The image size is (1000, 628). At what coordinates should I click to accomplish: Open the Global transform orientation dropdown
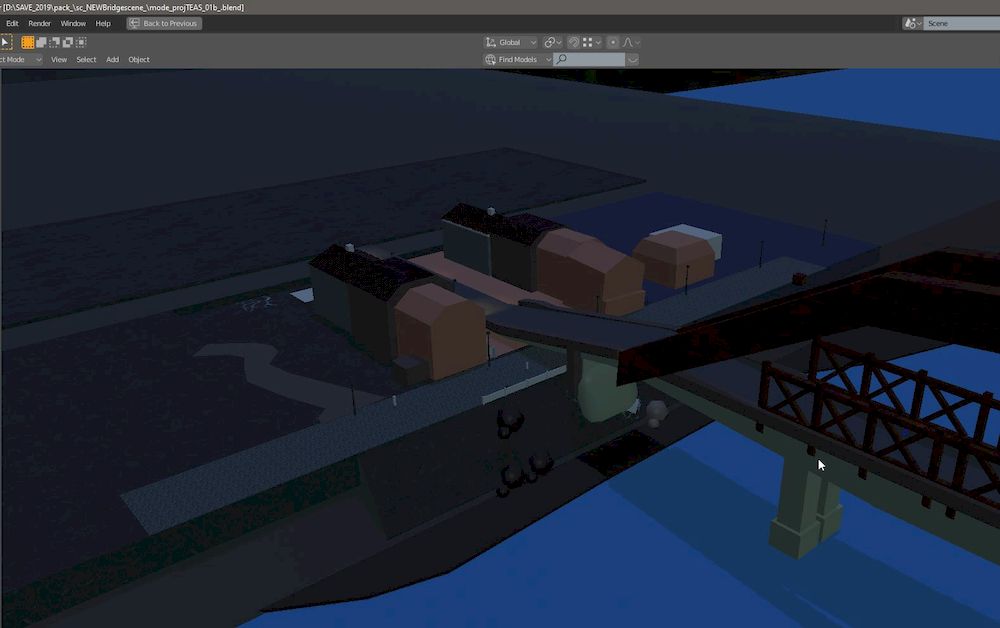click(511, 42)
